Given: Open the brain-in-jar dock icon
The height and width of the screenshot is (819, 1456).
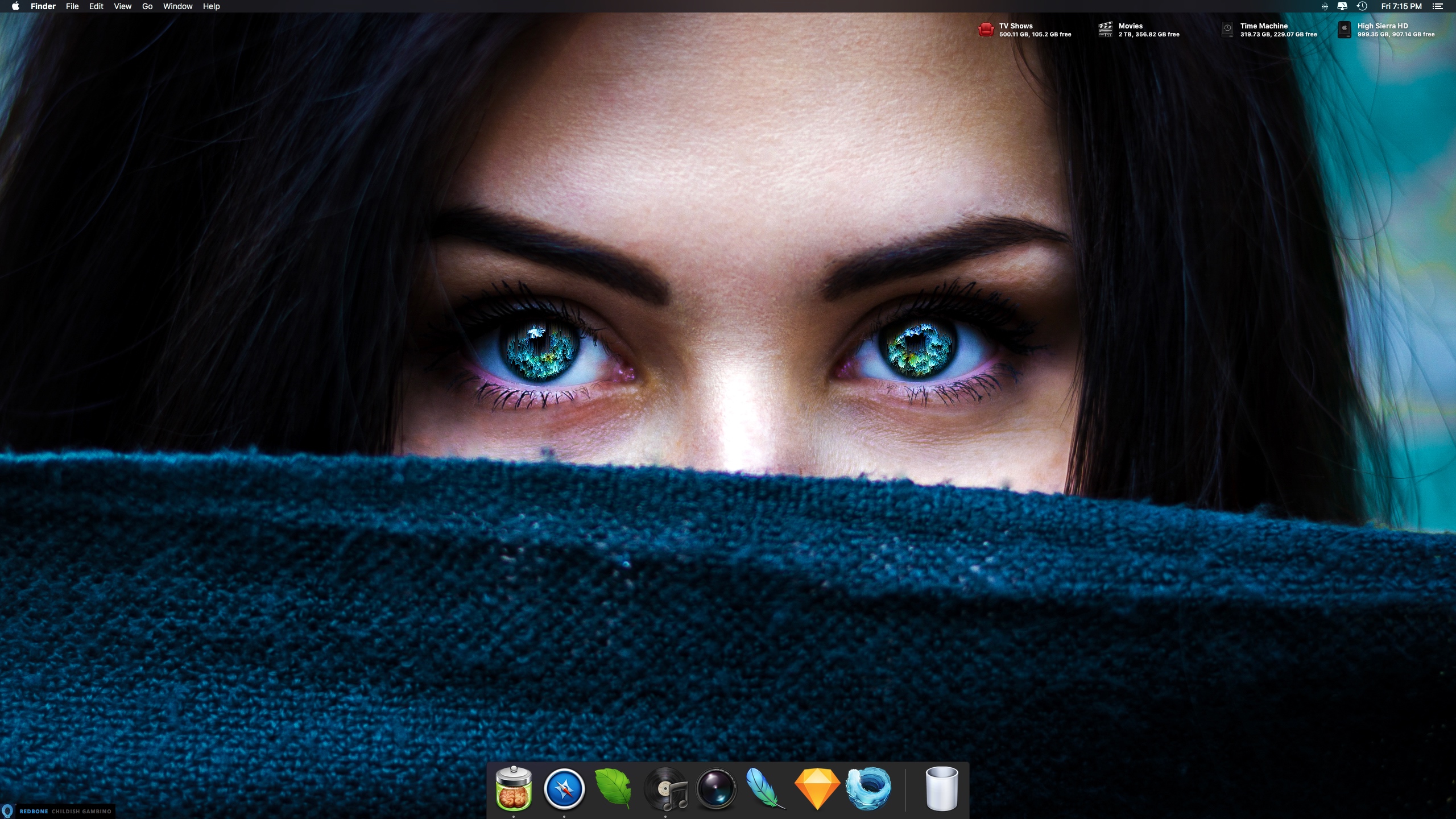Looking at the screenshot, I should tap(514, 788).
